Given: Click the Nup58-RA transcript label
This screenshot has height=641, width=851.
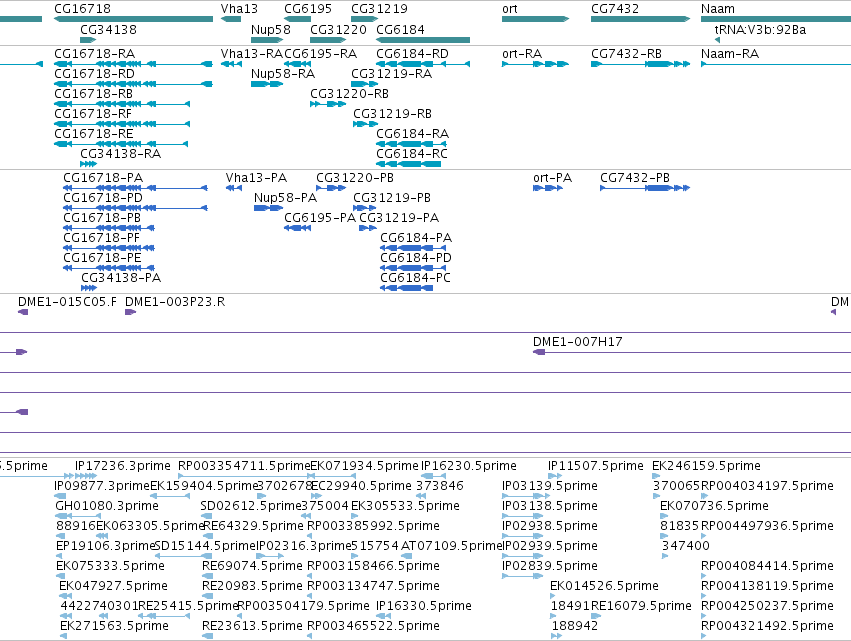Looking at the screenshot, I should pos(283,74).
